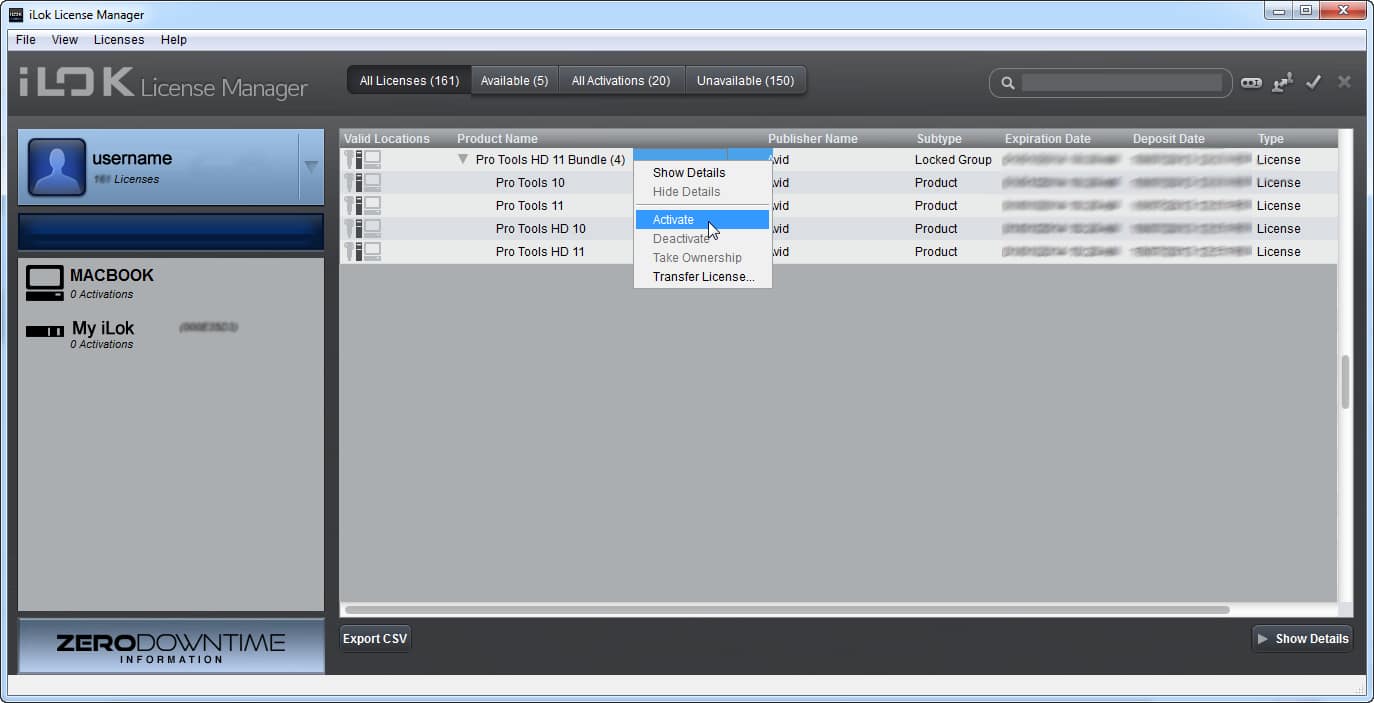Click the My iLok dongle icon
1374x703 pixels.
(x=45, y=331)
